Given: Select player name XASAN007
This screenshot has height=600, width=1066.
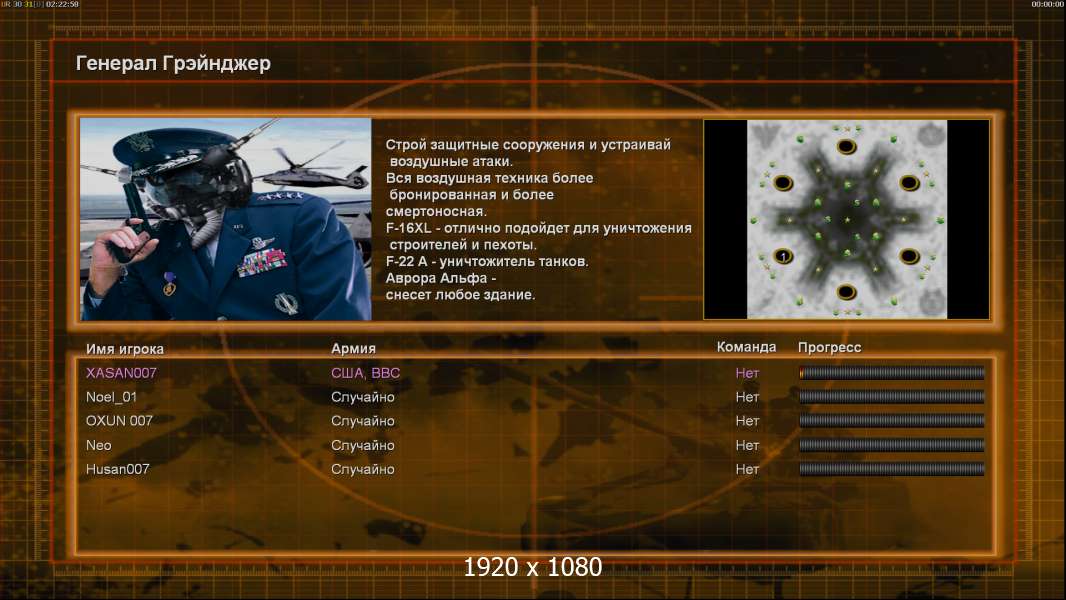Looking at the screenshot, I should pos(121,373).
